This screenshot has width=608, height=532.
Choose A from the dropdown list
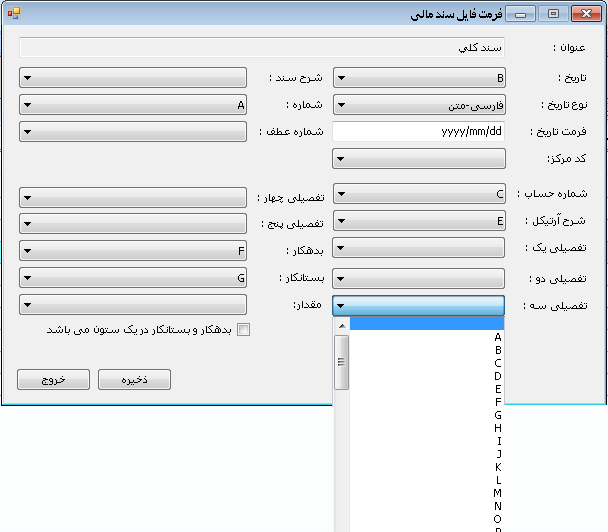pos(427,337)
